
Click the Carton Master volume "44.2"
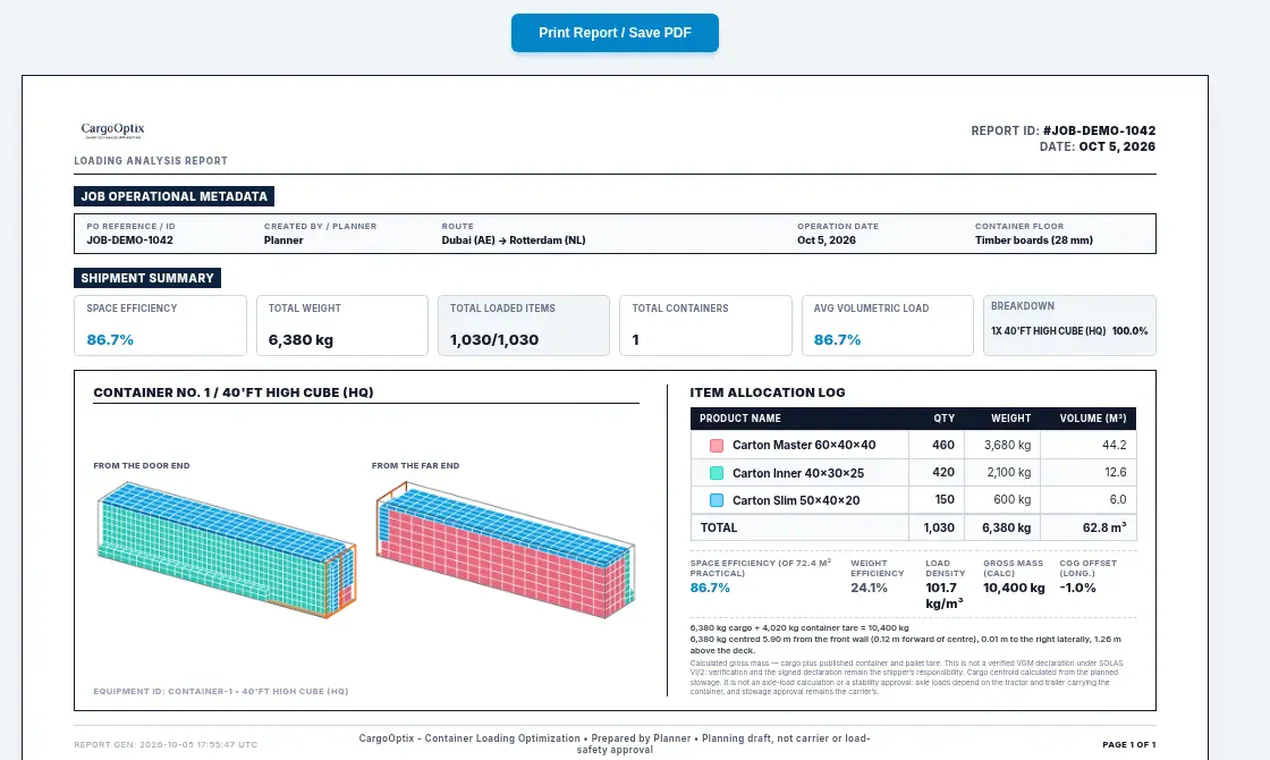tap(1114, 445)
